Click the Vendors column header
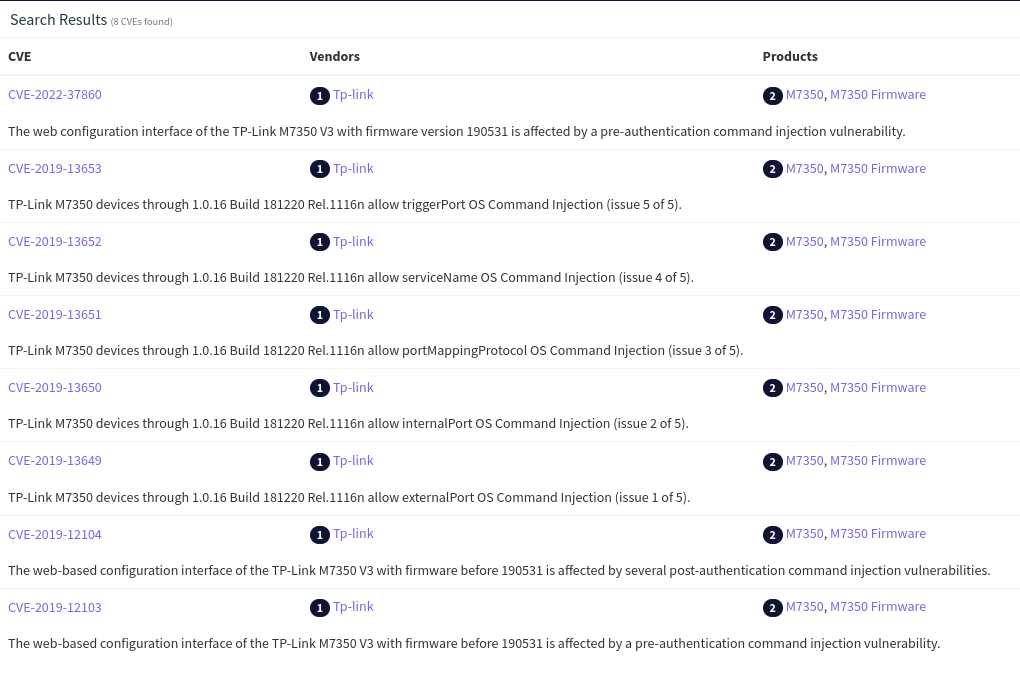Viewport: 1020px width, 676px height. (334, 56)
